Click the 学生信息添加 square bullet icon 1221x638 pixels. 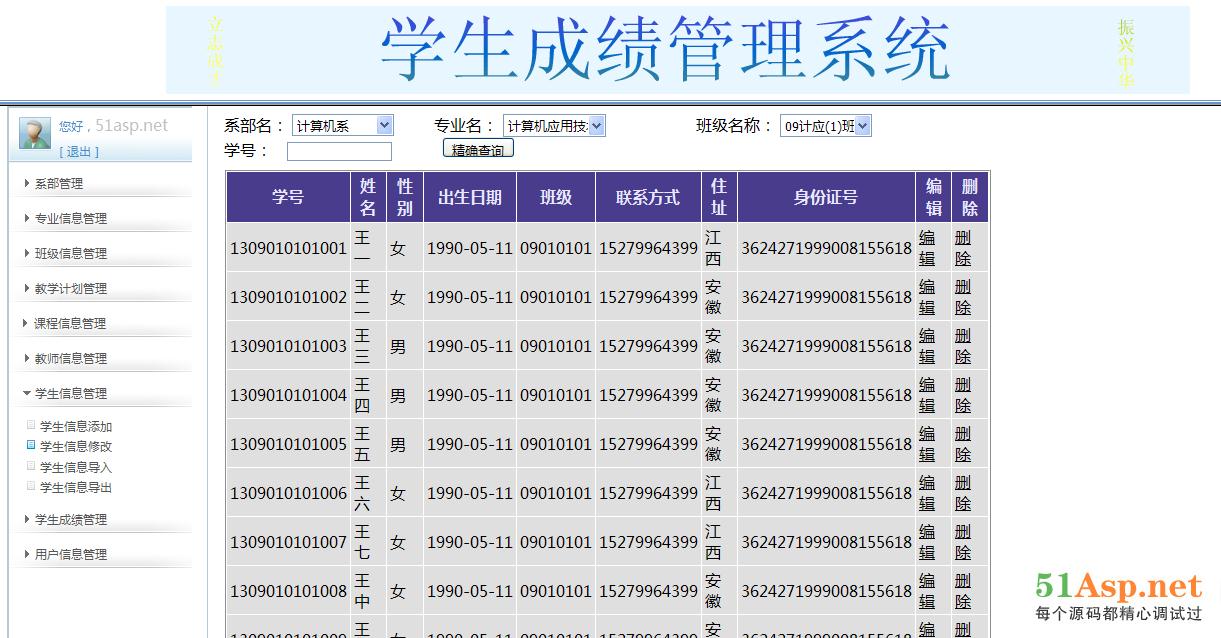[x=31, y=425]
